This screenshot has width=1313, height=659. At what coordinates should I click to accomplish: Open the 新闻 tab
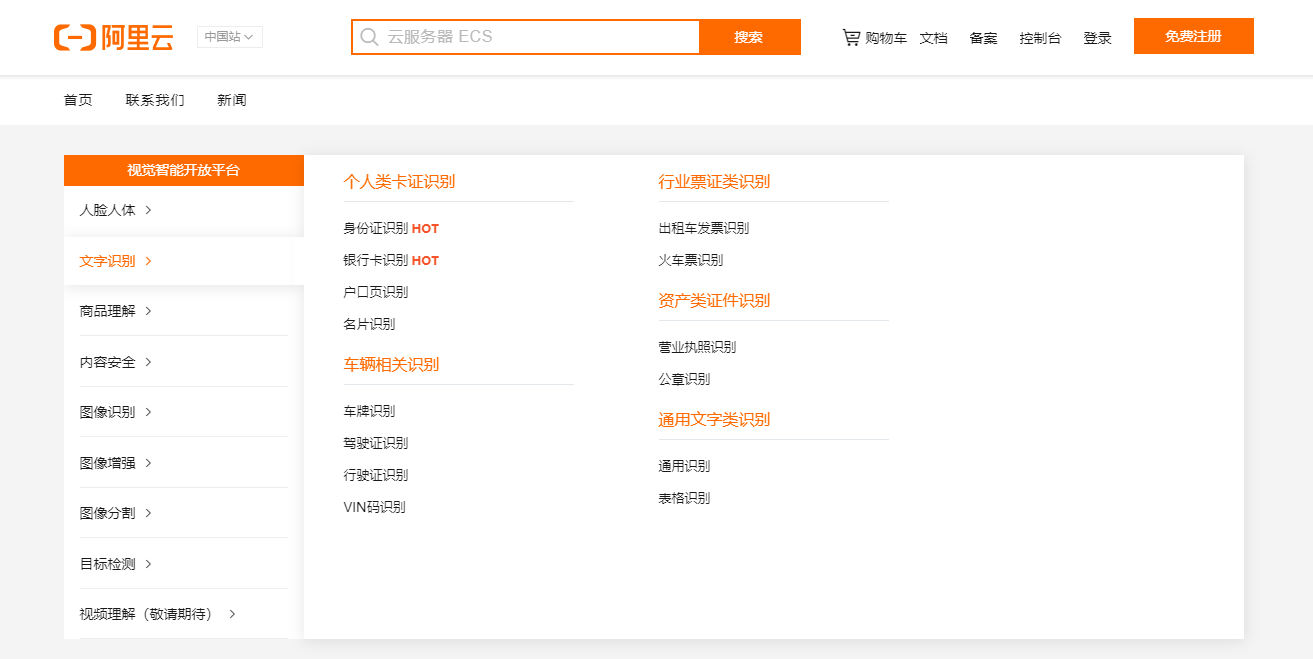[x=231, y=100]
